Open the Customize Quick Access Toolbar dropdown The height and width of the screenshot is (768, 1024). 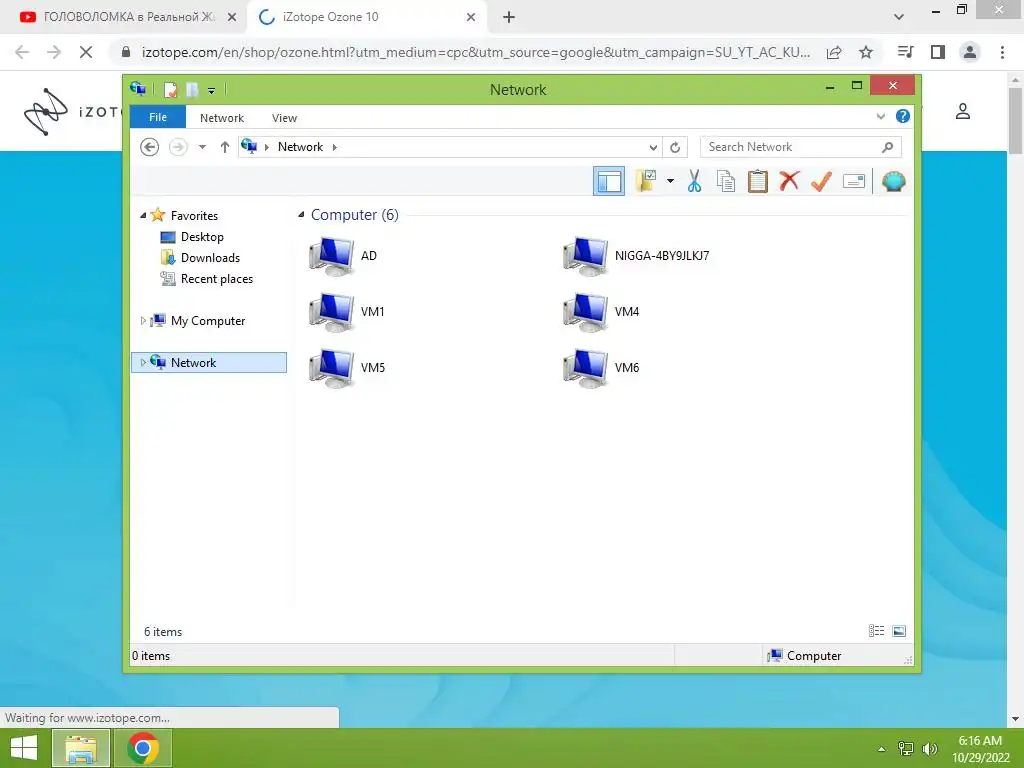point(212,90)
